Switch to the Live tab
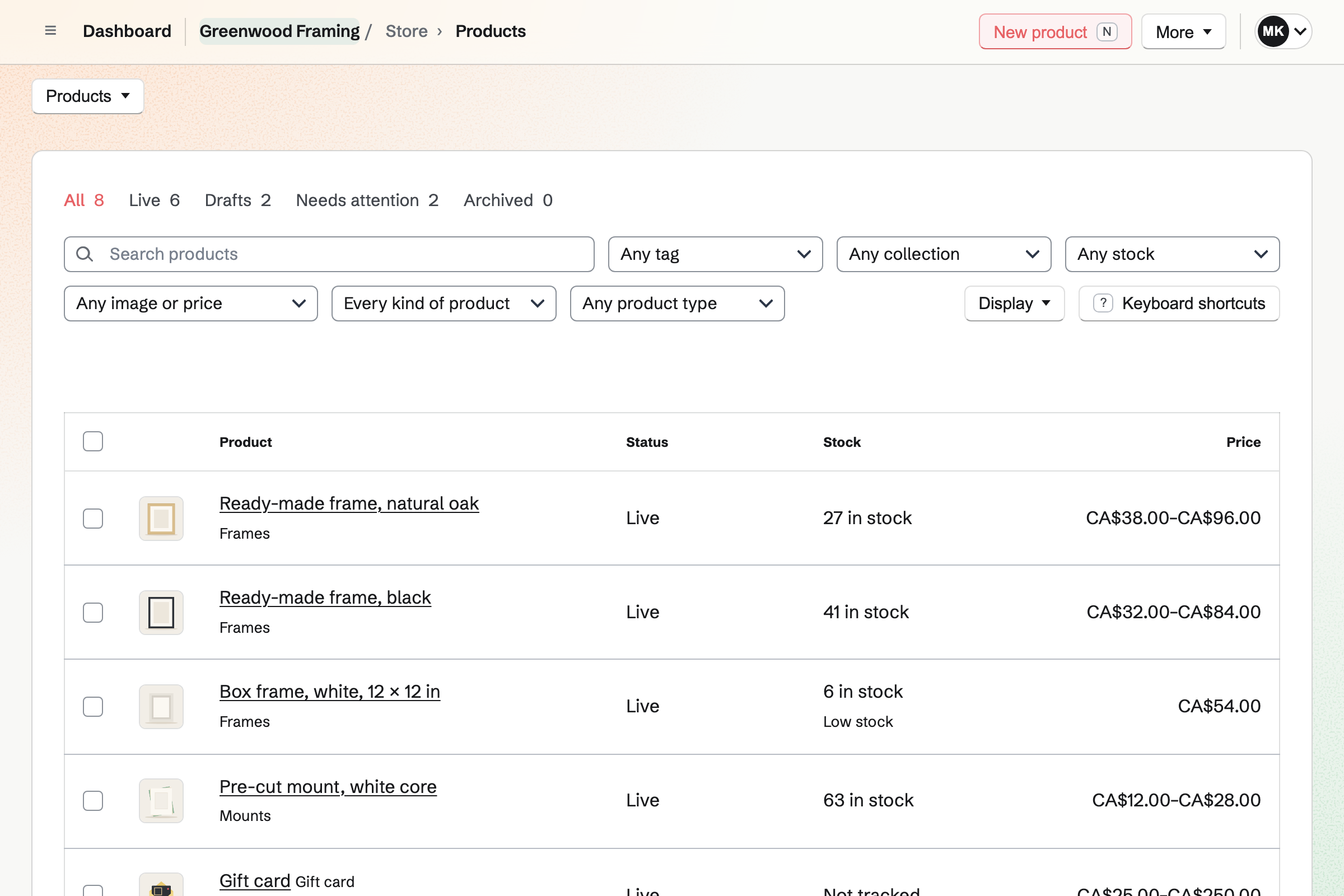The image size is (1344, 896). click(155, 200)
